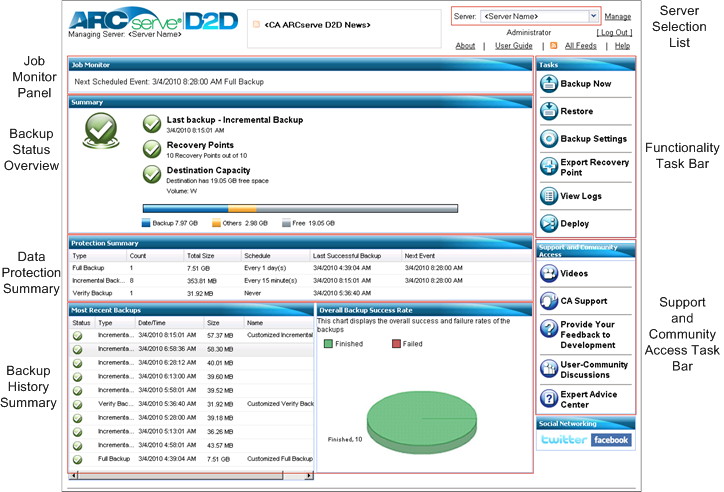Click status icon of 4:39:04 AM Full Backup
The image size is (724, 492).
tap(78, 459)
